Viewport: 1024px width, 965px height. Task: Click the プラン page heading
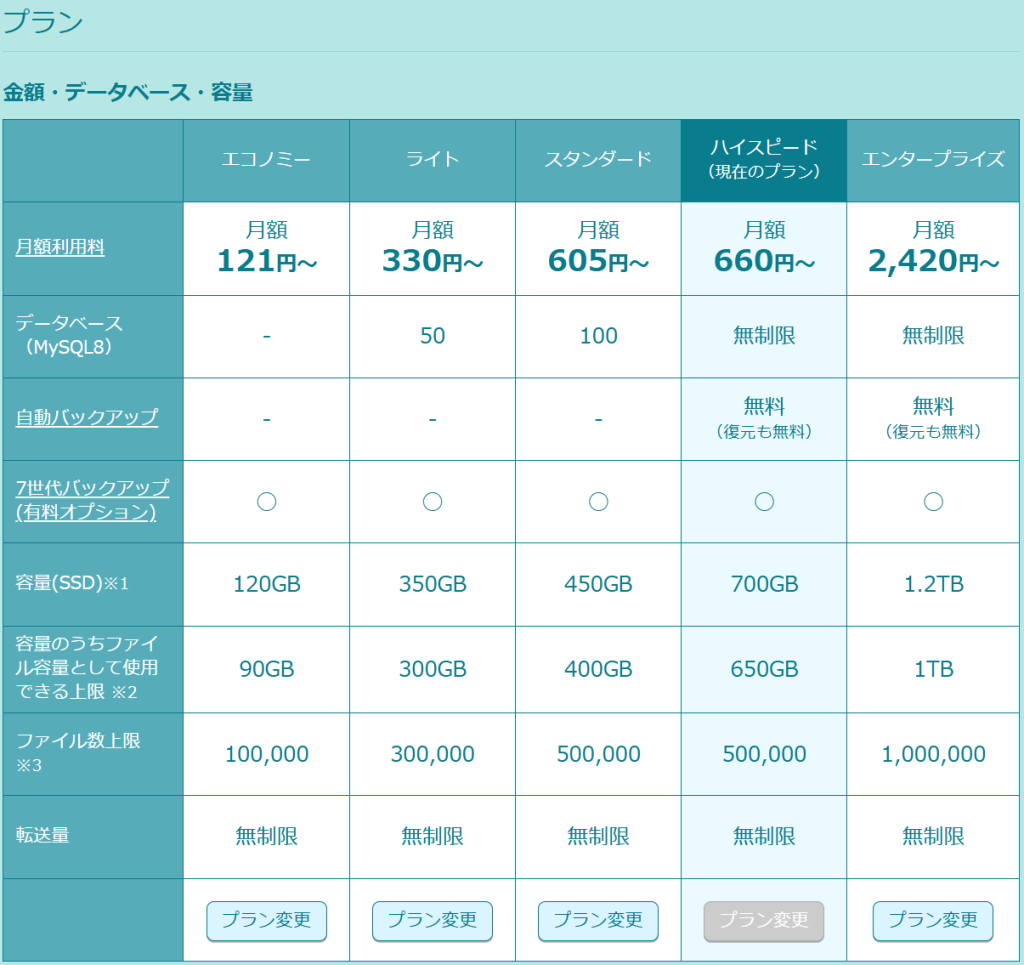coord(43,23)
